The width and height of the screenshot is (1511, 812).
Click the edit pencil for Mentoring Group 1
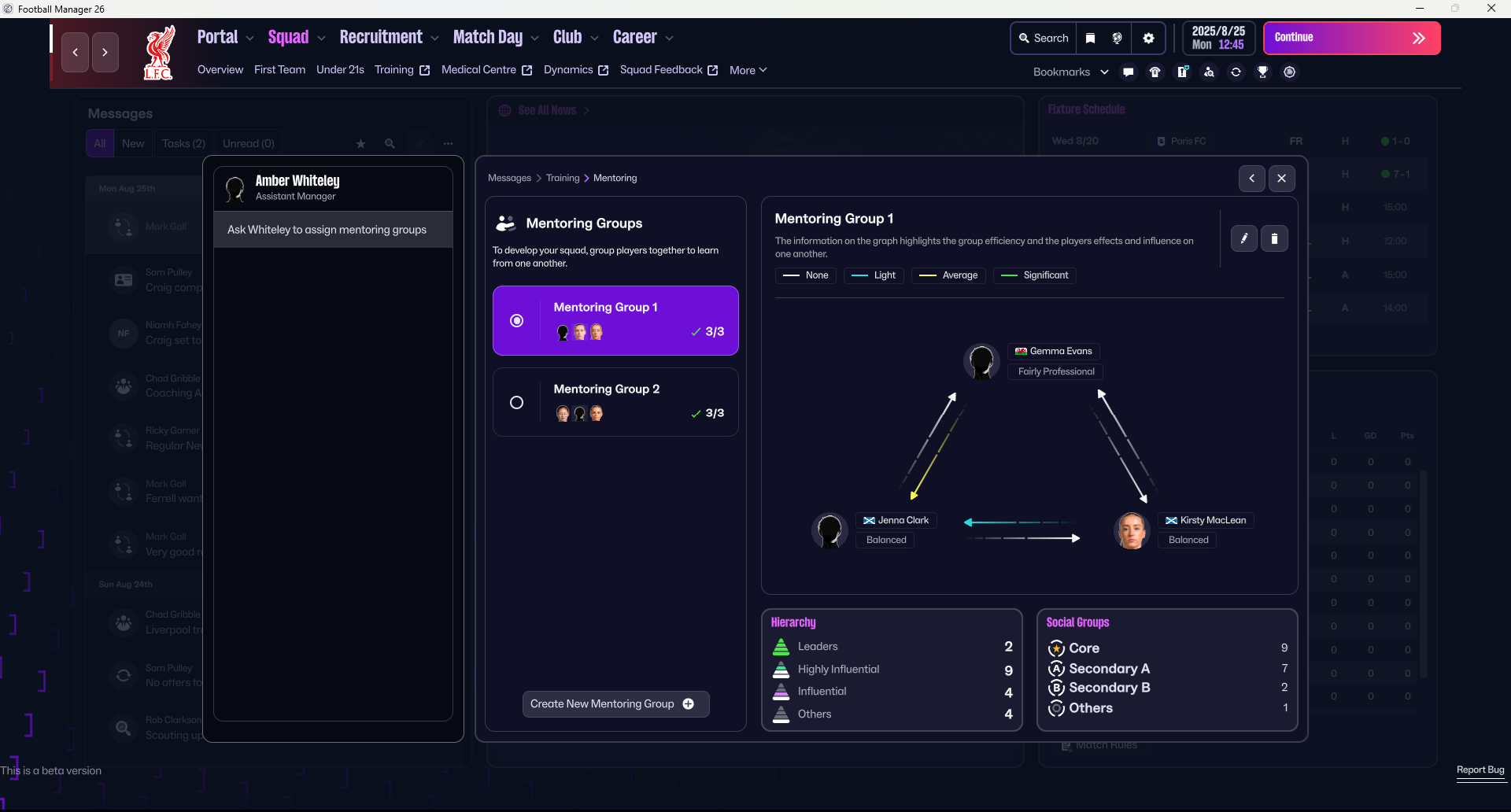1244,238
